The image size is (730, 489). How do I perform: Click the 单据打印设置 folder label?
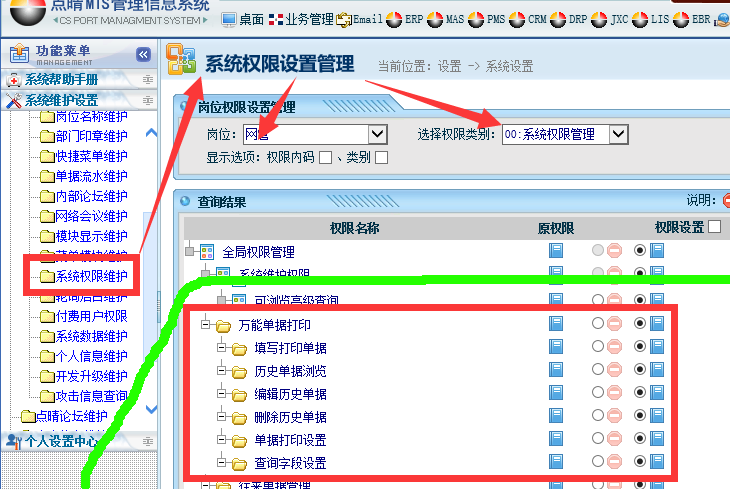tap(290, 440)
